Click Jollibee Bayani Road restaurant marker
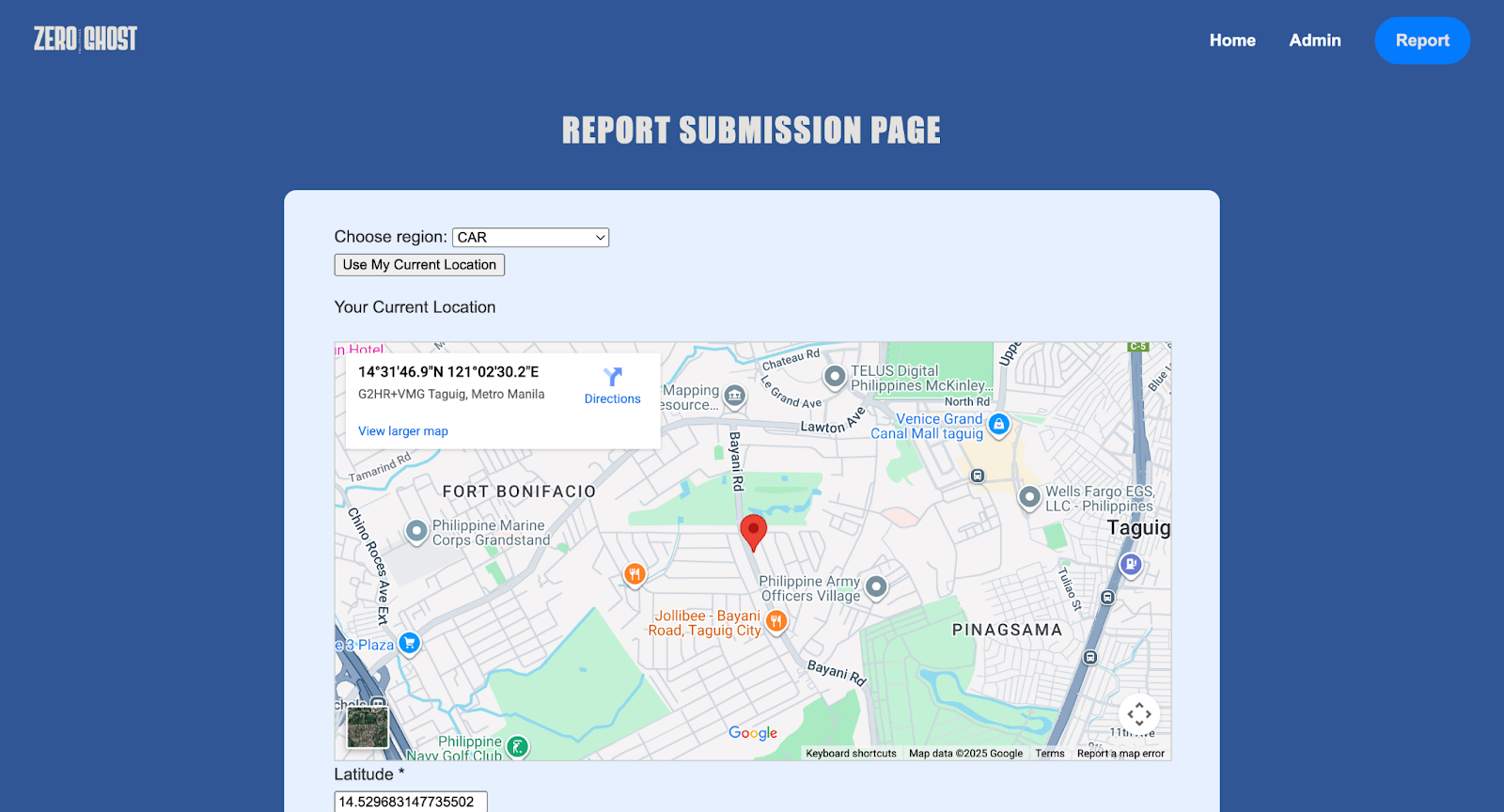Viewport: 1504px width, 812px height. [776, 620]
